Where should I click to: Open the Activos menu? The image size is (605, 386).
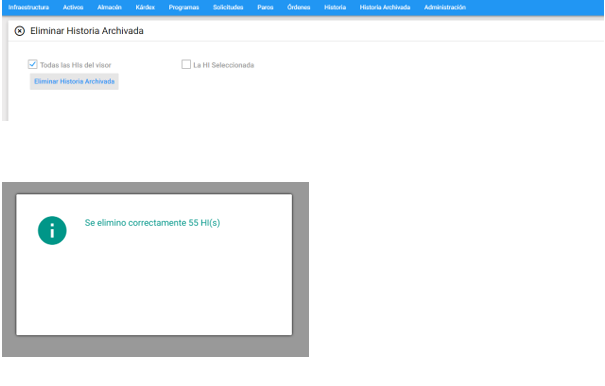73,7
